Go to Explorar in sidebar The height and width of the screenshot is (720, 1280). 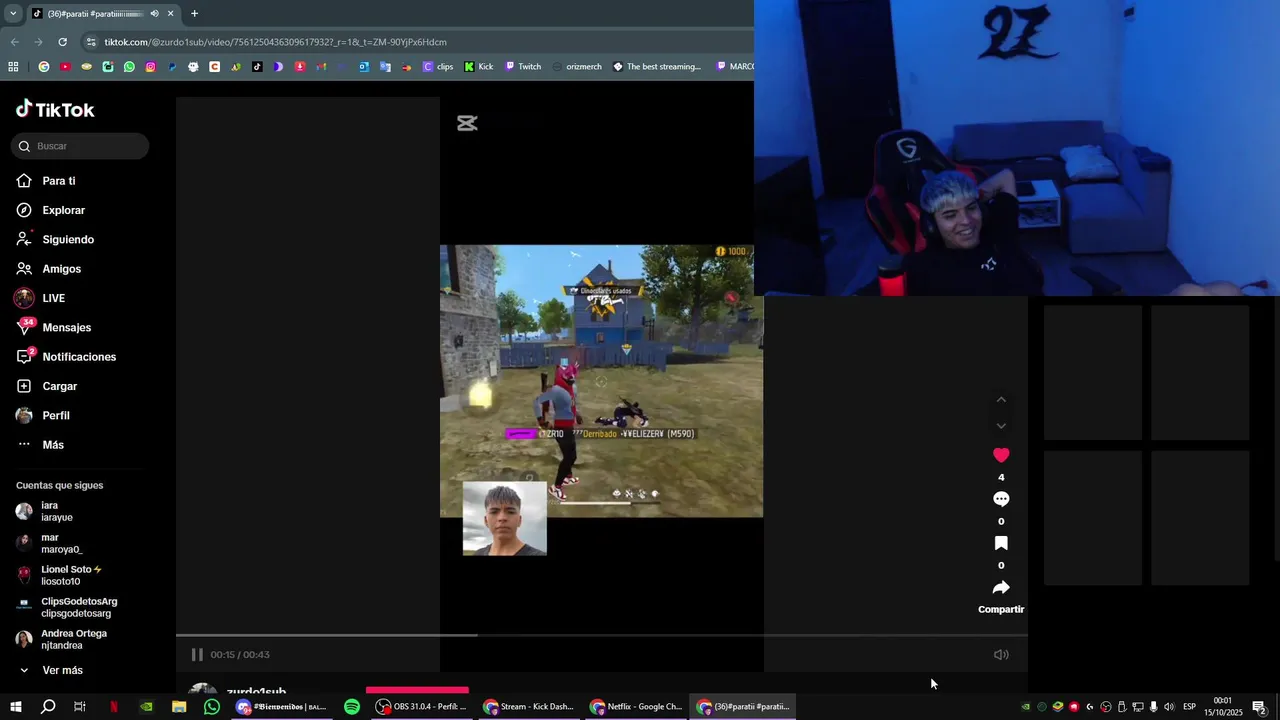[x=51, y=210]
